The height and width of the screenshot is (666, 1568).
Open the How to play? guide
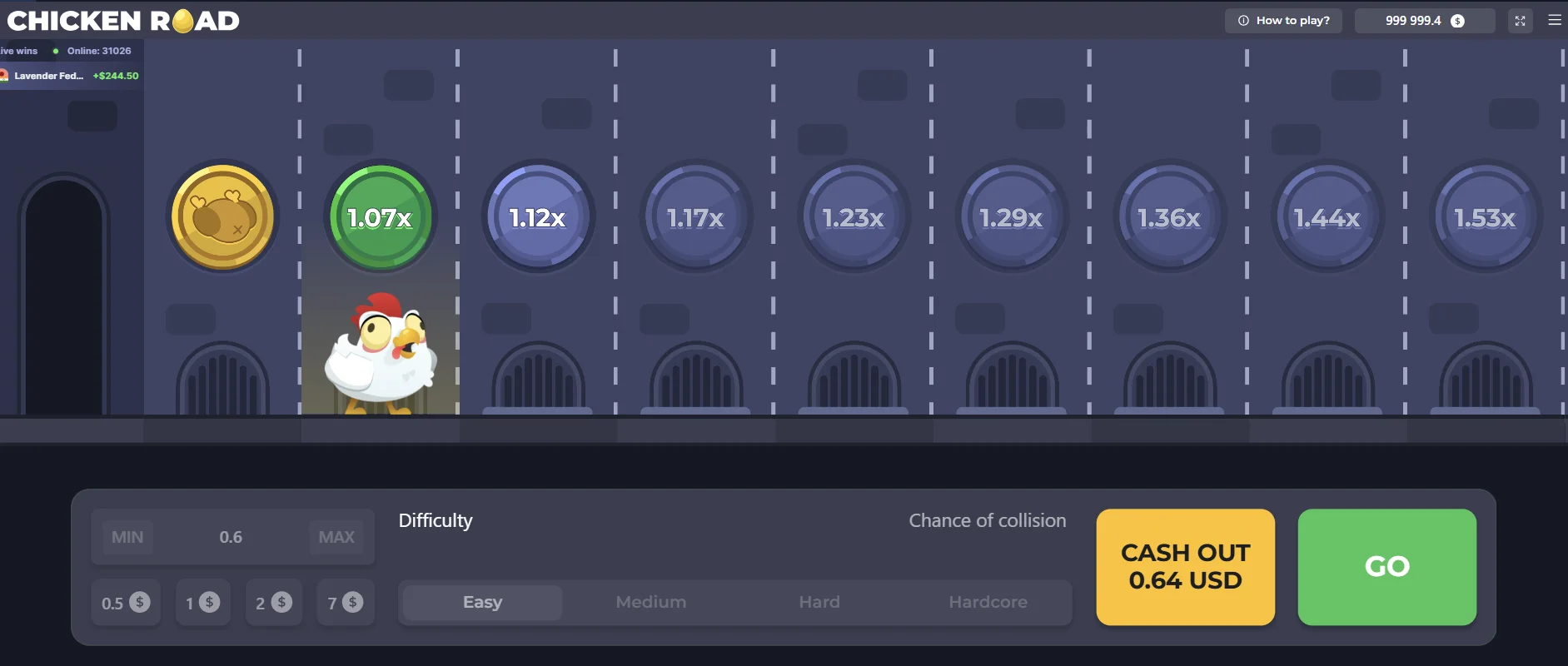coord(1283,21)
